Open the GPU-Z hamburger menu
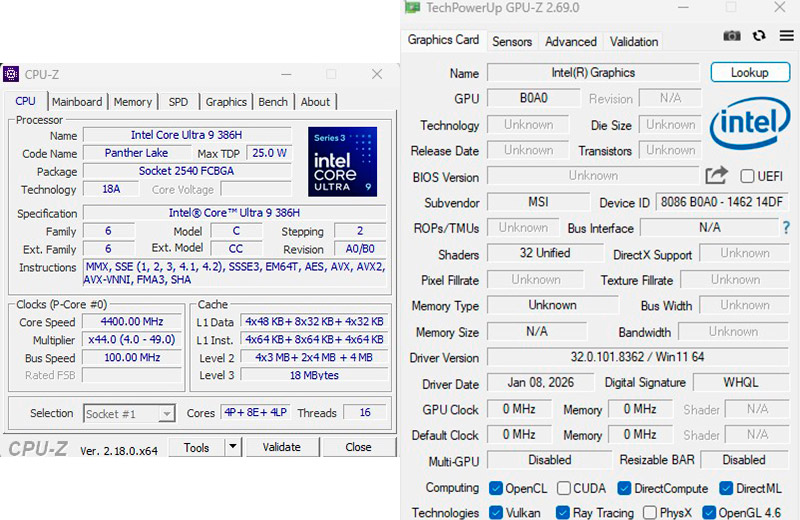800x520 pixels. pyautogui.click(x=783, y=36)
